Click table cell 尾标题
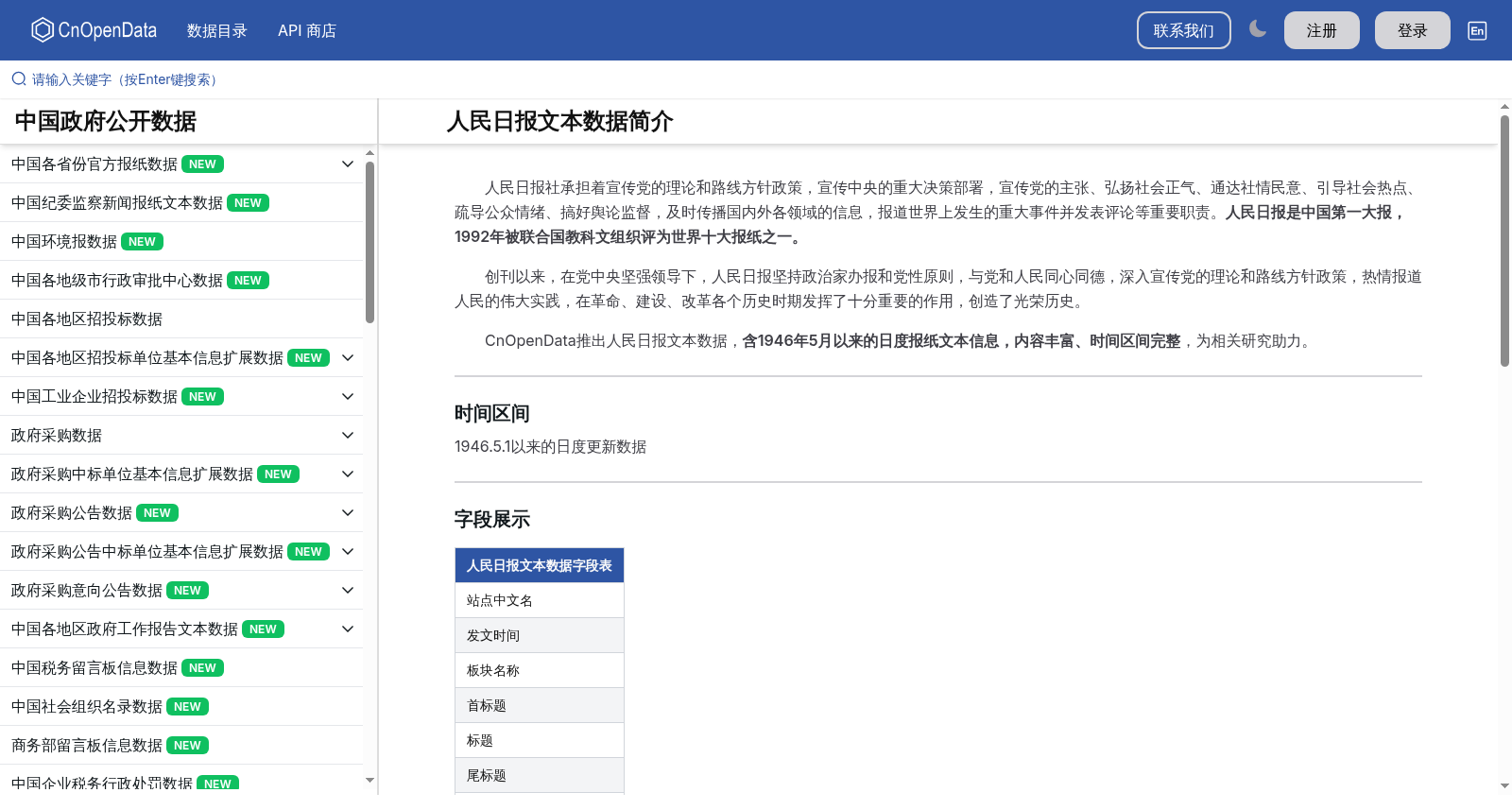Image resolution: width=1512 pixels, height=810 pixels. point(540,775)
